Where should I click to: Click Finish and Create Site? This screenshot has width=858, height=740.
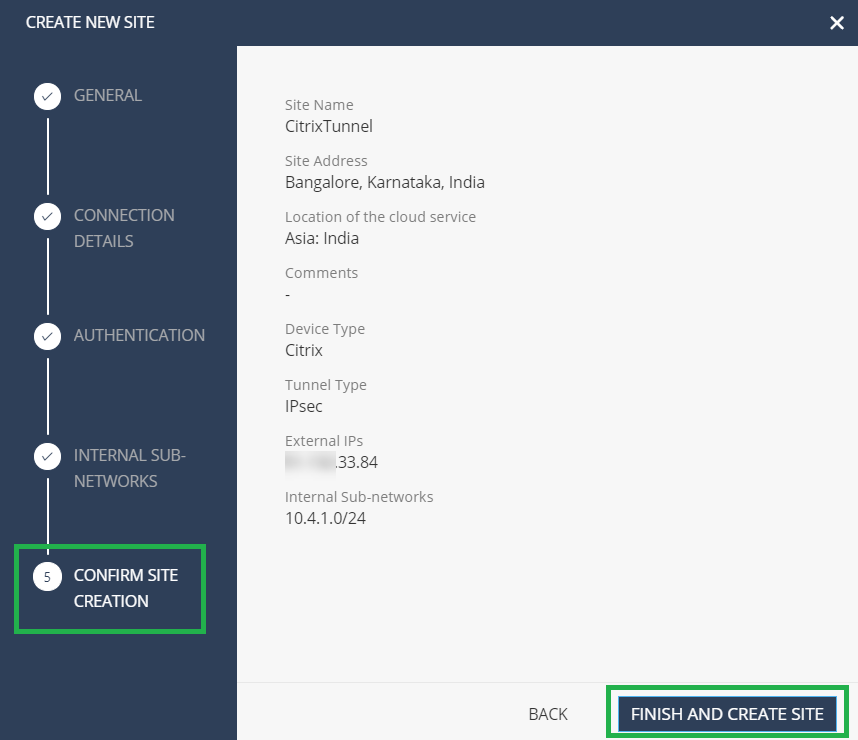coord(727,714)
